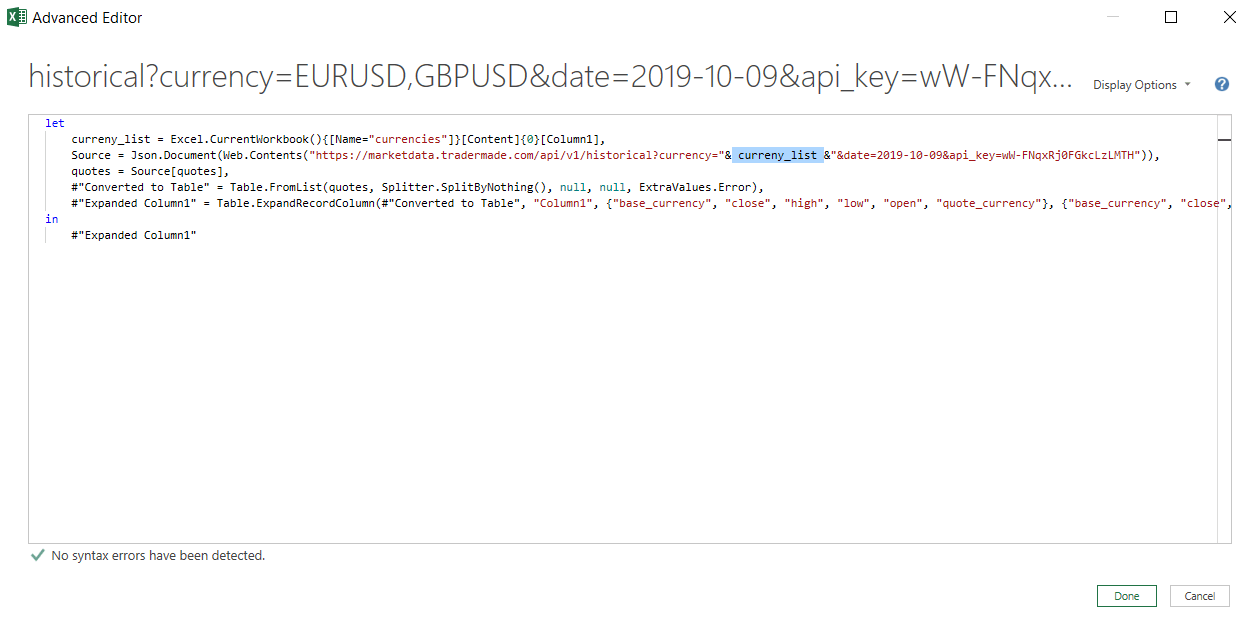This screenshot has width=1253, height=625.
Task: Click the Done button
Action: click(x=1126, y=596)
